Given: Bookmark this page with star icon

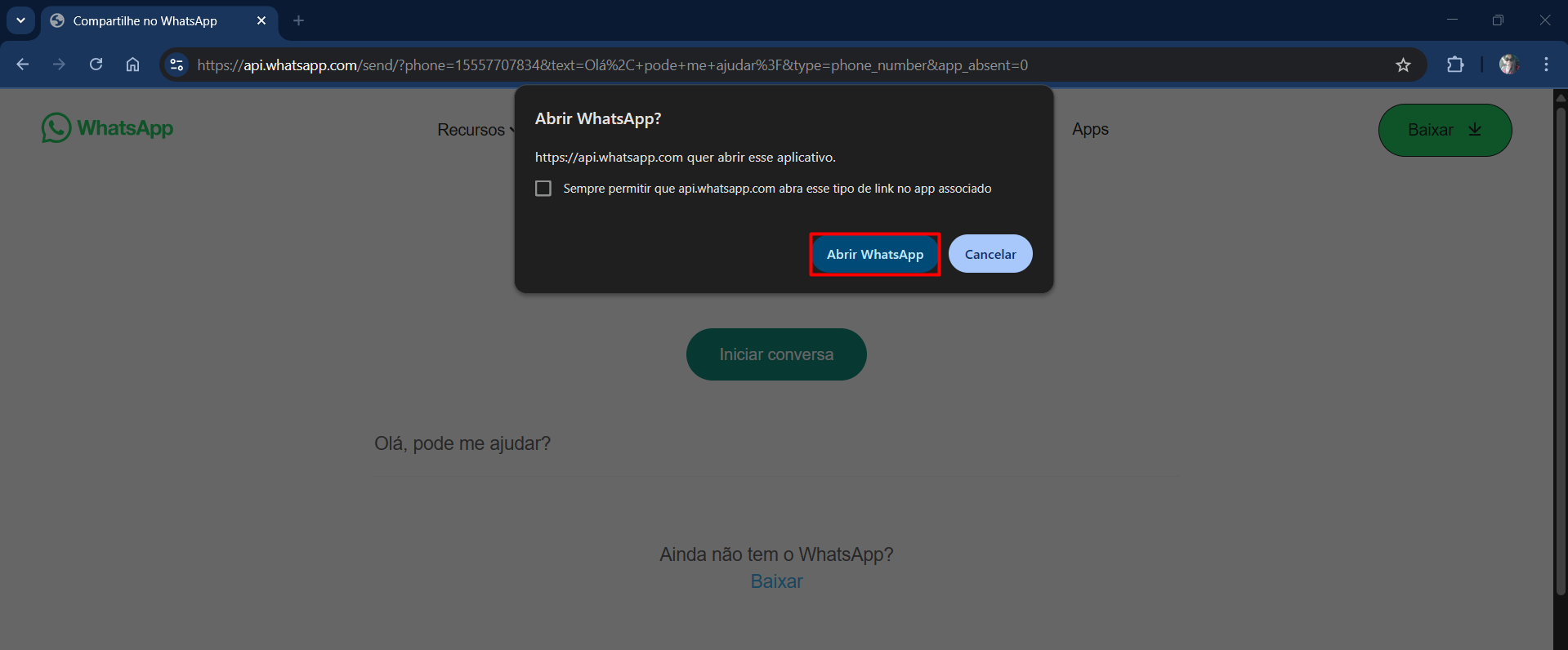Looking at the screenshot, I should [x=1403, y=65].
